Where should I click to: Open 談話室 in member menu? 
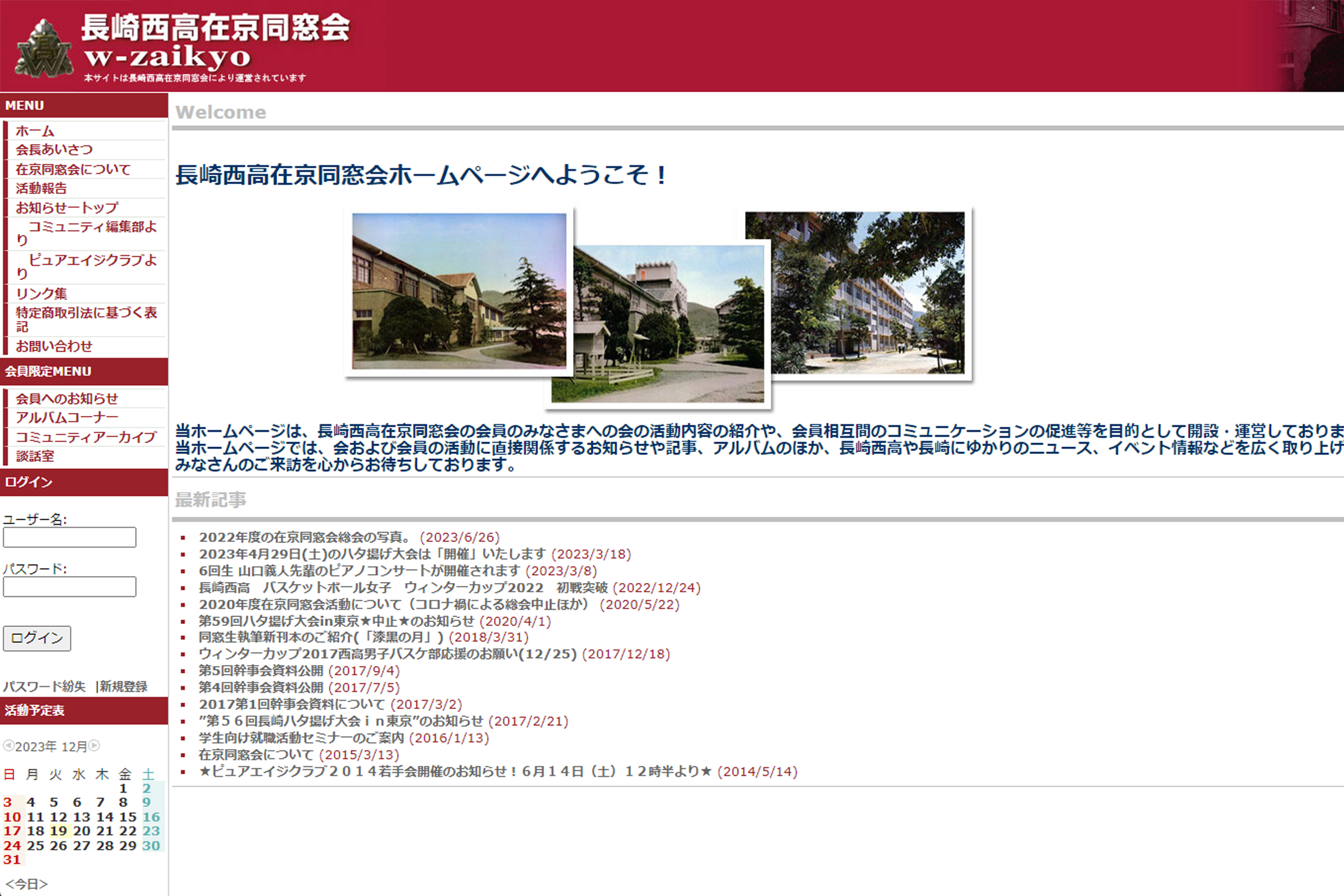tap(35, 456)
